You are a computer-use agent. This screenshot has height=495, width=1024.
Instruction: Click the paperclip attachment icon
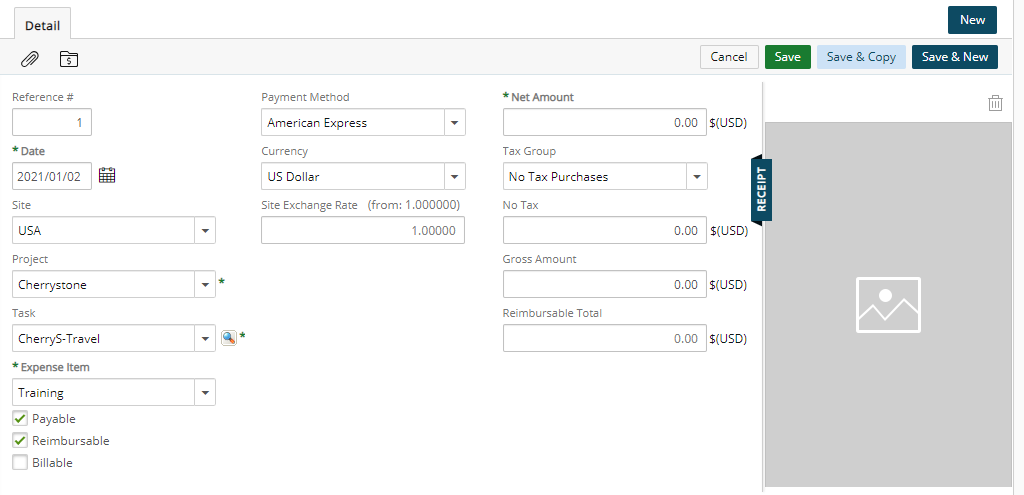tap(29, 59)
